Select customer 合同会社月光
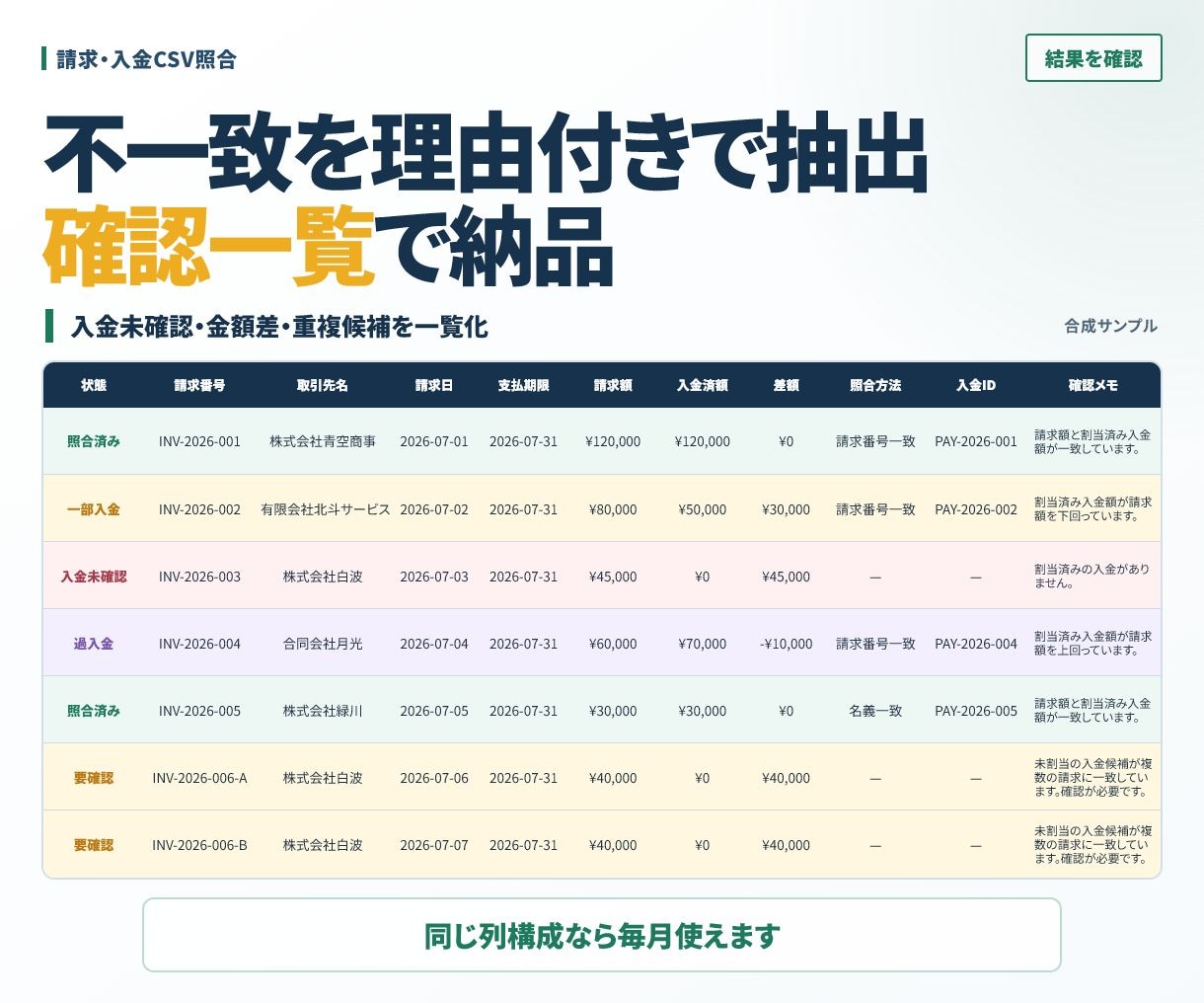This screenshot has width=1204, height=1003. [x=323, y=644]
